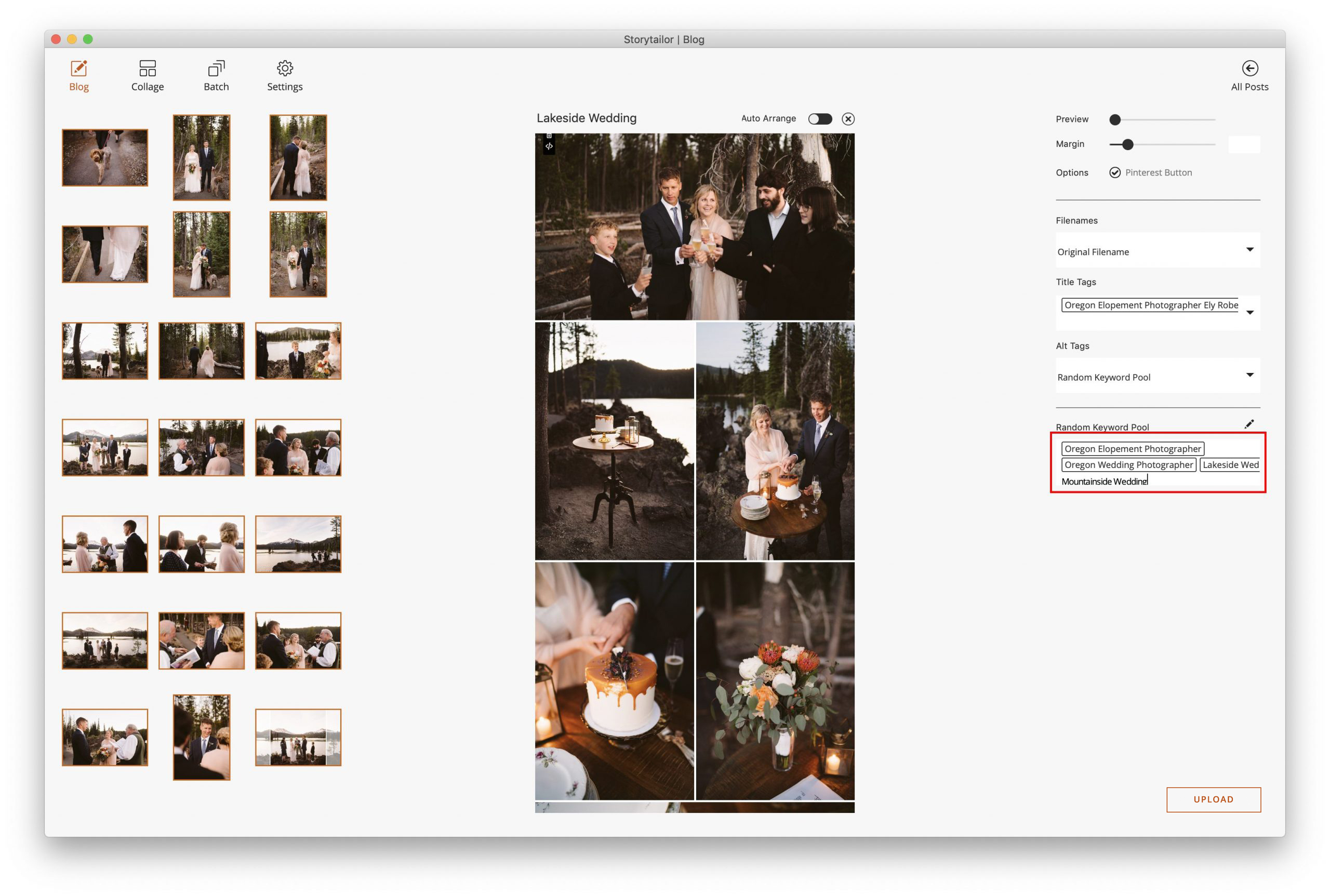Select the champagne toast group photo in the post

pos(695,226)
